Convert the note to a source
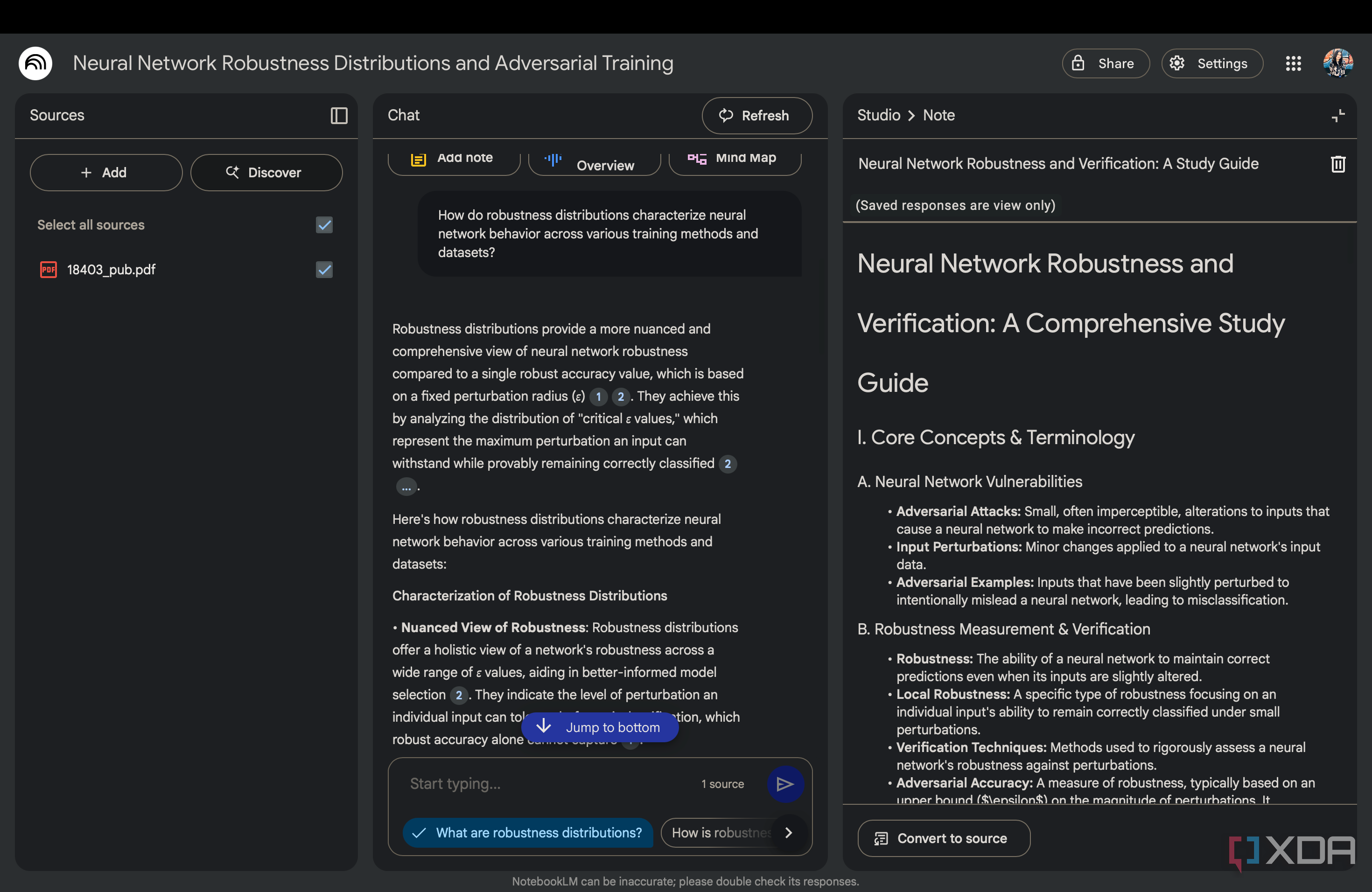The height and width of the screenshot is (892, 1372). point(943,838)
